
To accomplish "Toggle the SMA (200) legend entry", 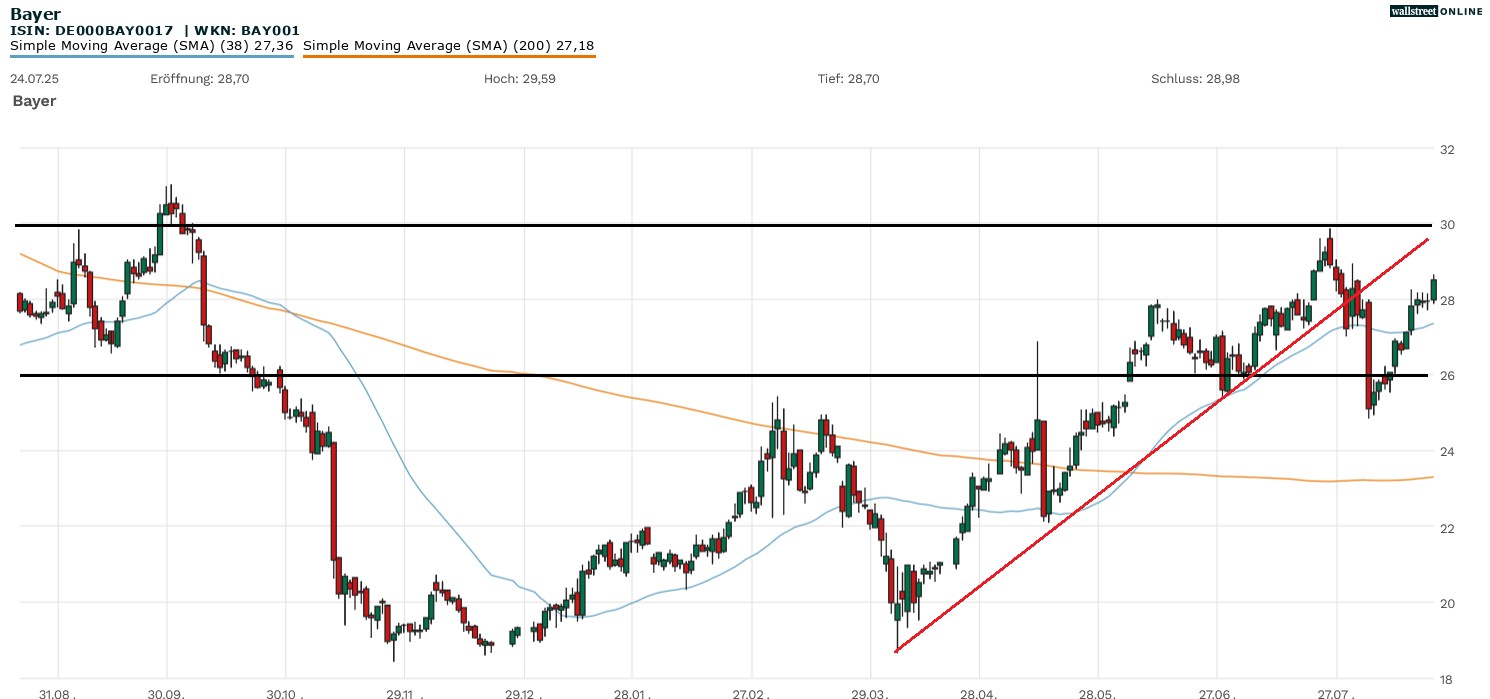I will click(448, 45).
